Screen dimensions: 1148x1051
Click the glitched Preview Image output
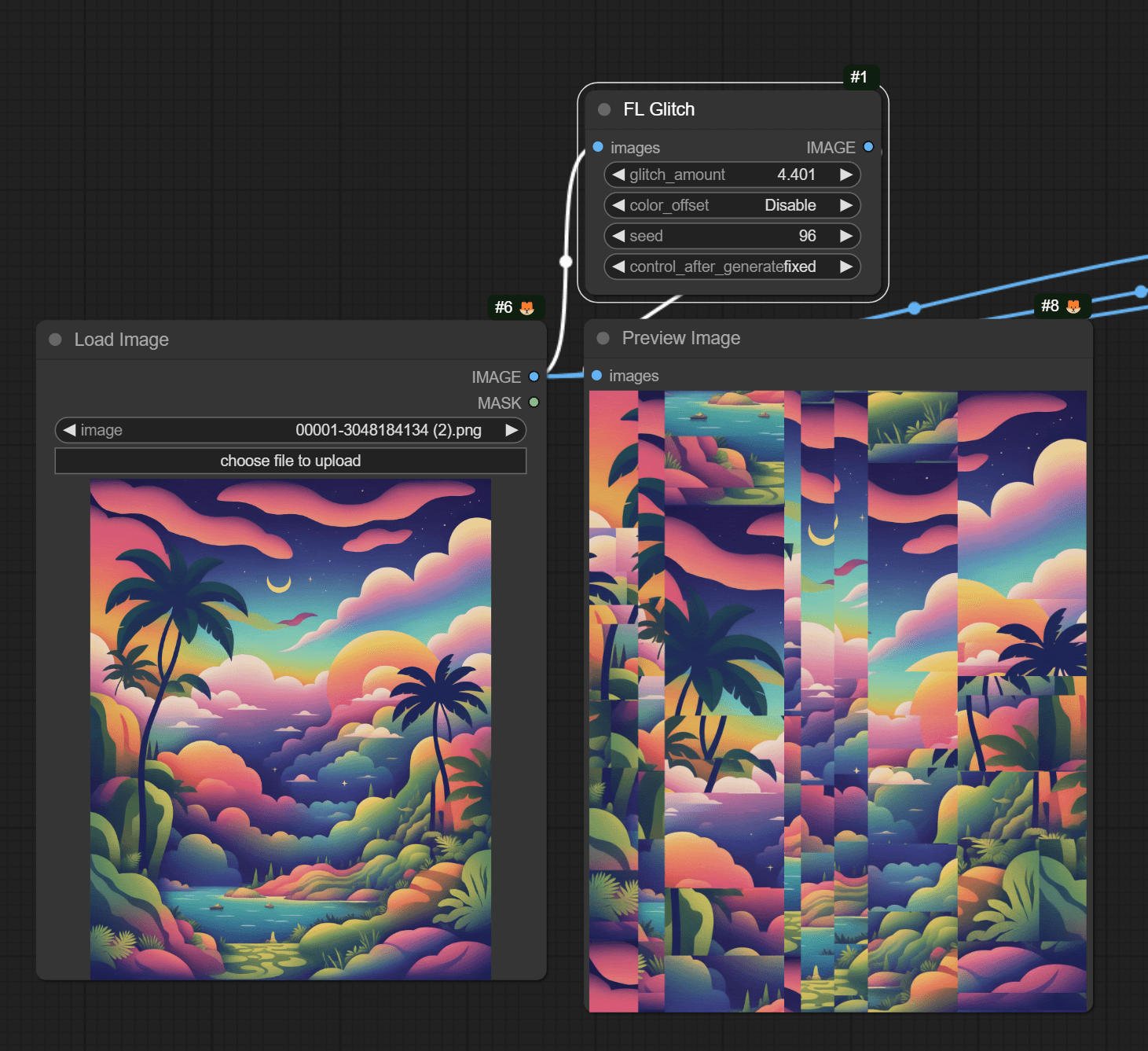click(x=838, y=701)
